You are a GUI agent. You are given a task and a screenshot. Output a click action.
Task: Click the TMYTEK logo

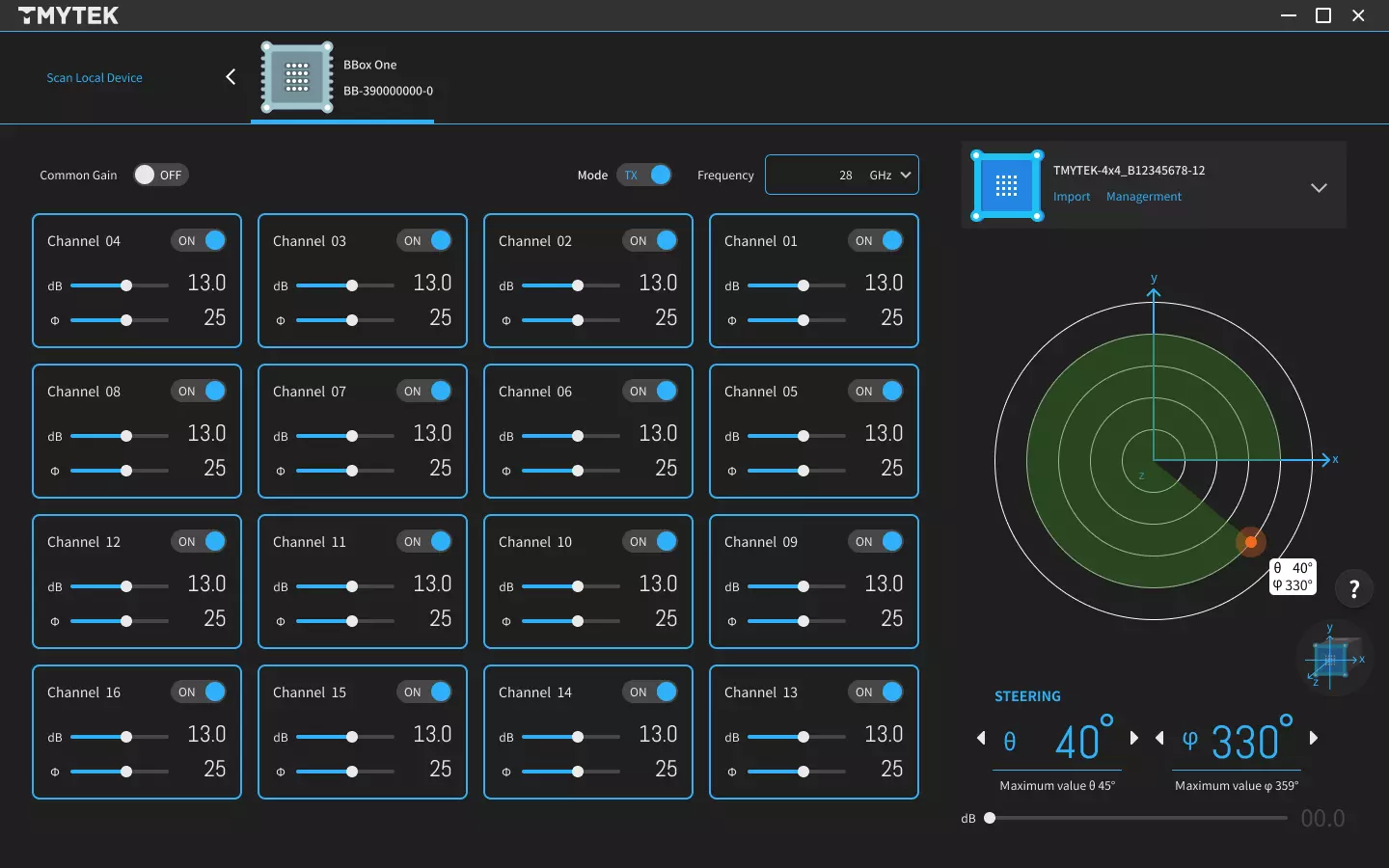click(x=68, y=15)
